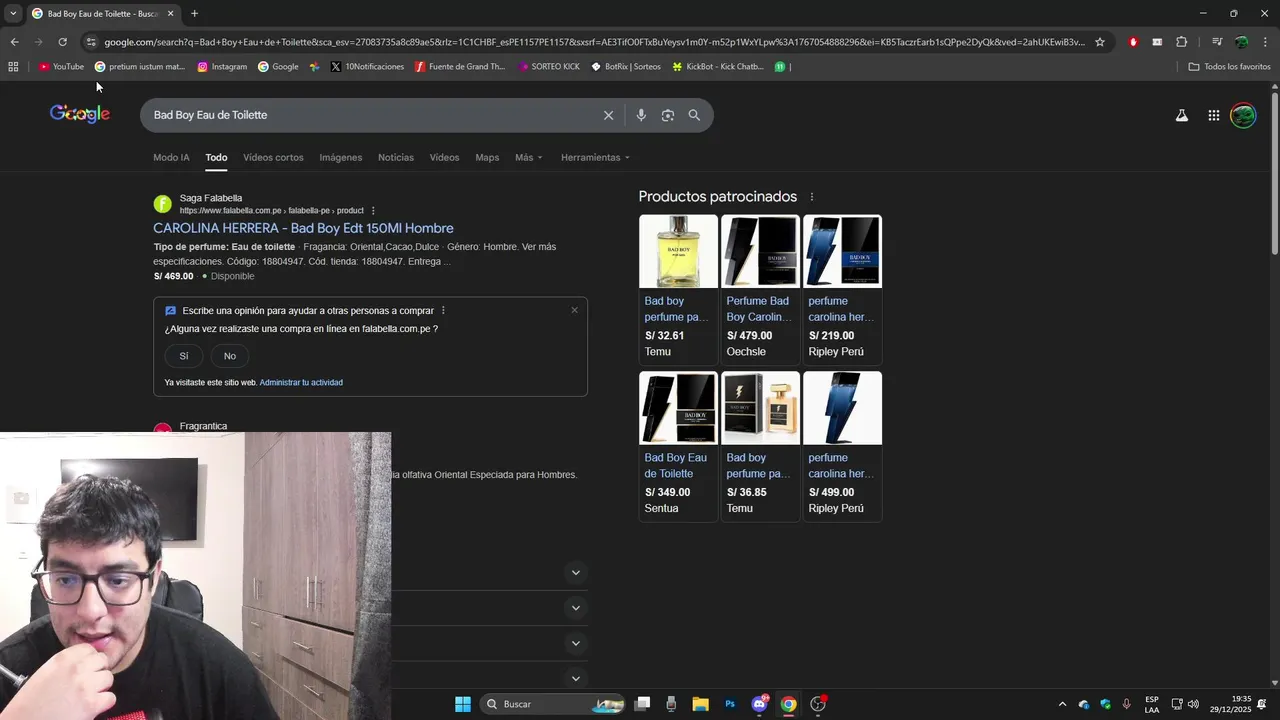Open the notifications bell in the tray

[x=1262, y=705]
